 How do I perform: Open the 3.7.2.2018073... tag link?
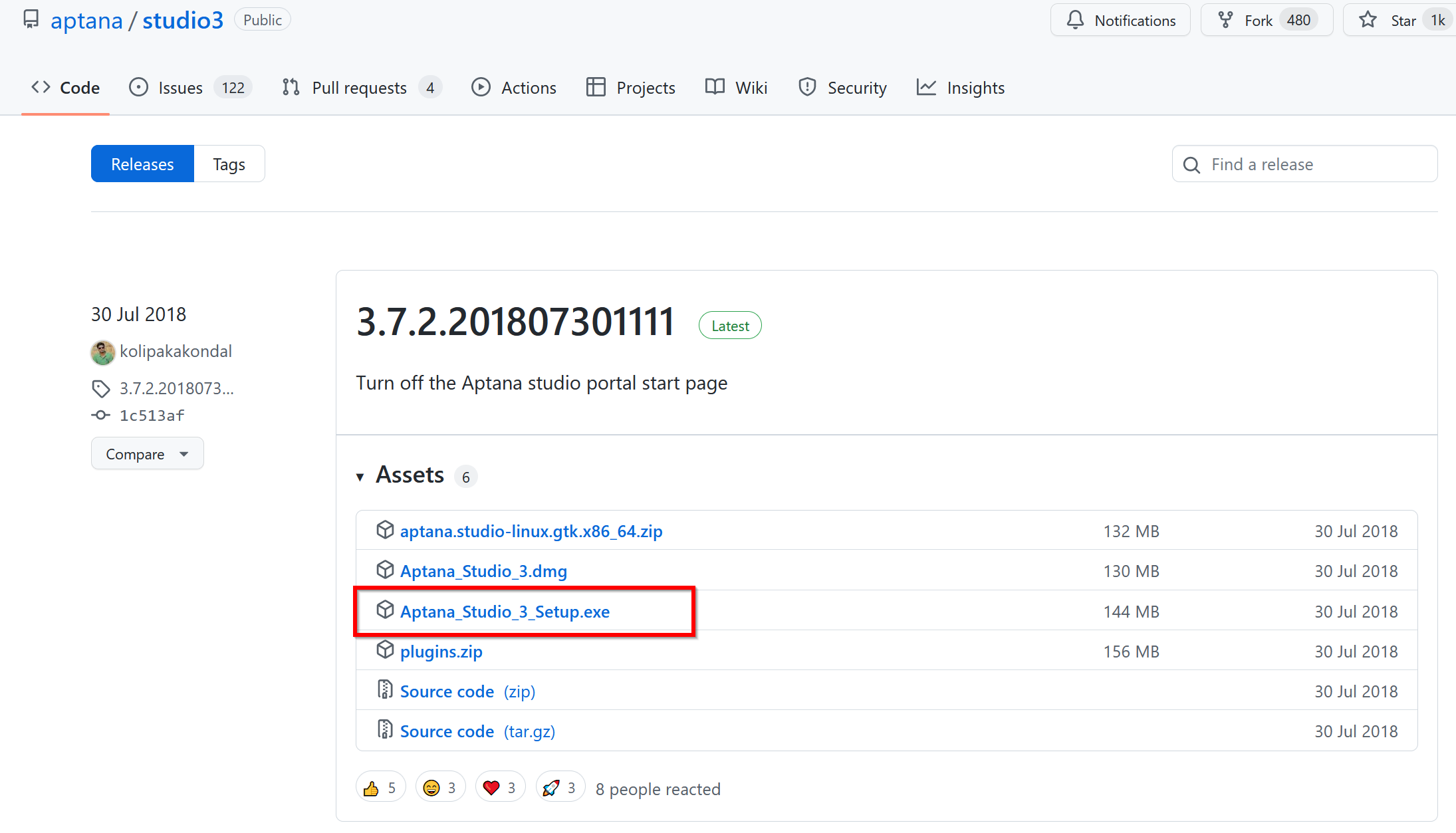pyautogui.click(x=176, y=388)
